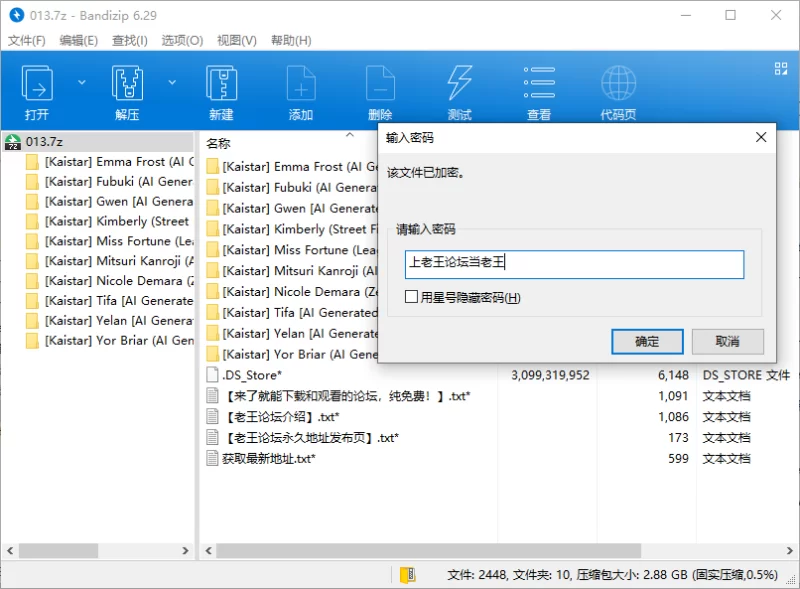Screen dimensions: 800x589
Task: Select [Kaistar] Yelan in the tree
Action: (109, 321)
